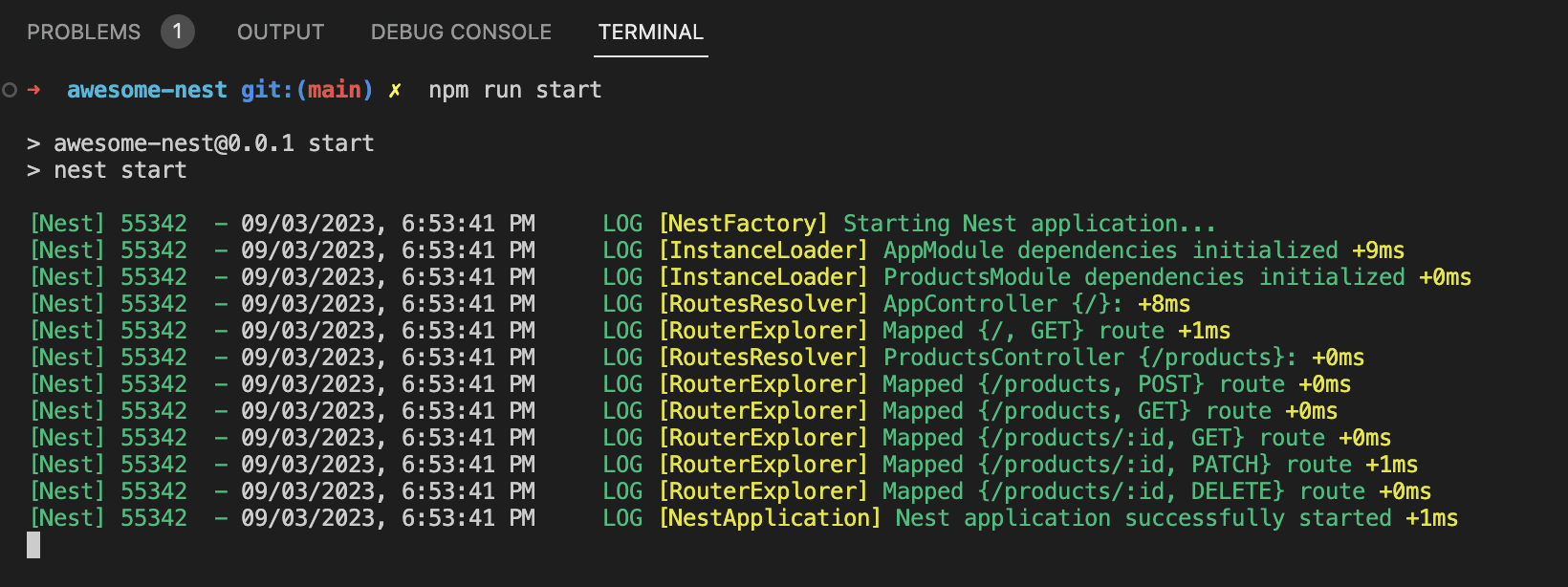
Task: Click the "> nest start" script line
Action: [x=107, y=170]
